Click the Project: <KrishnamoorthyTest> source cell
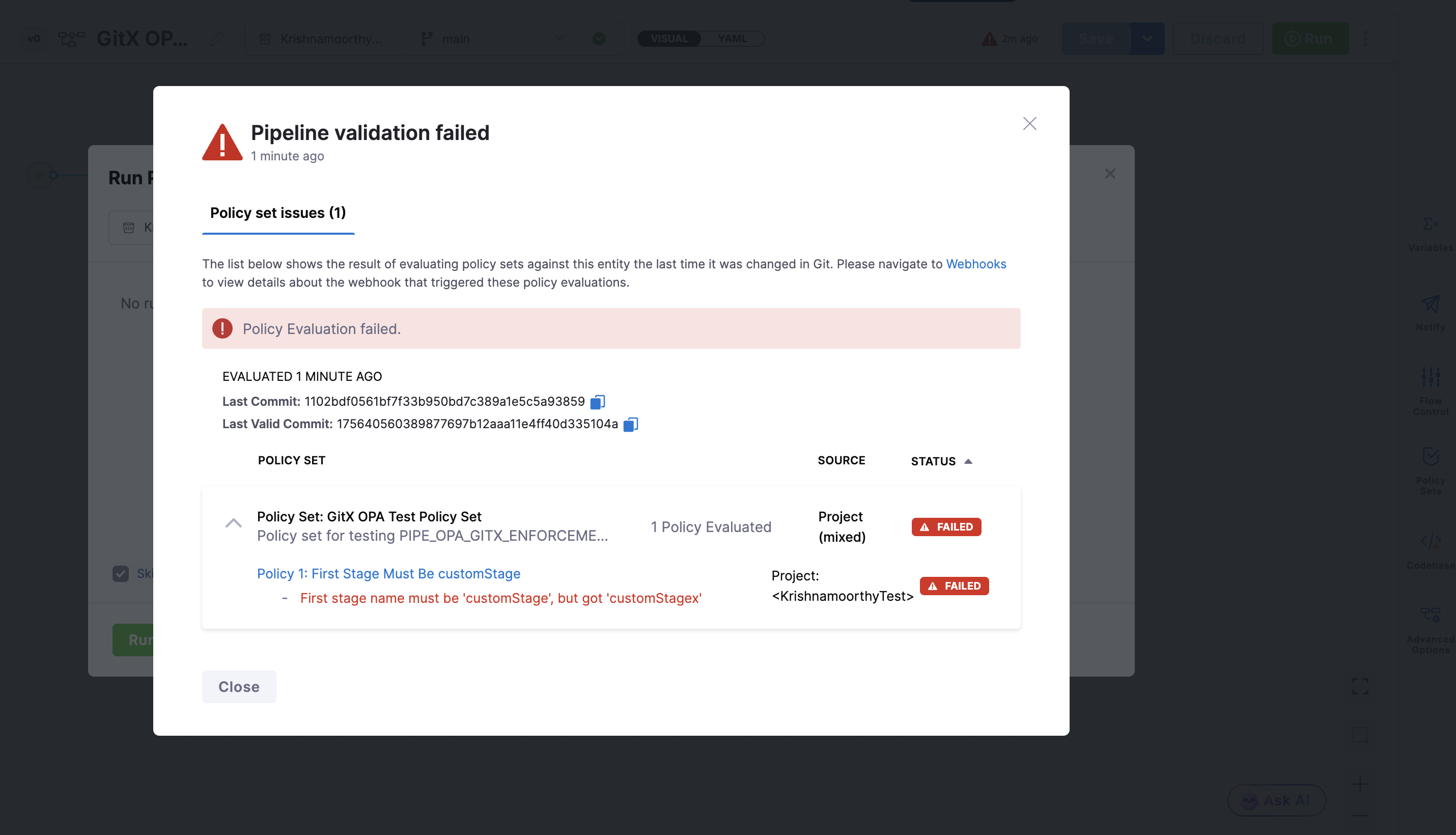This screenshot has width=1456, height=835. point(843,586)
